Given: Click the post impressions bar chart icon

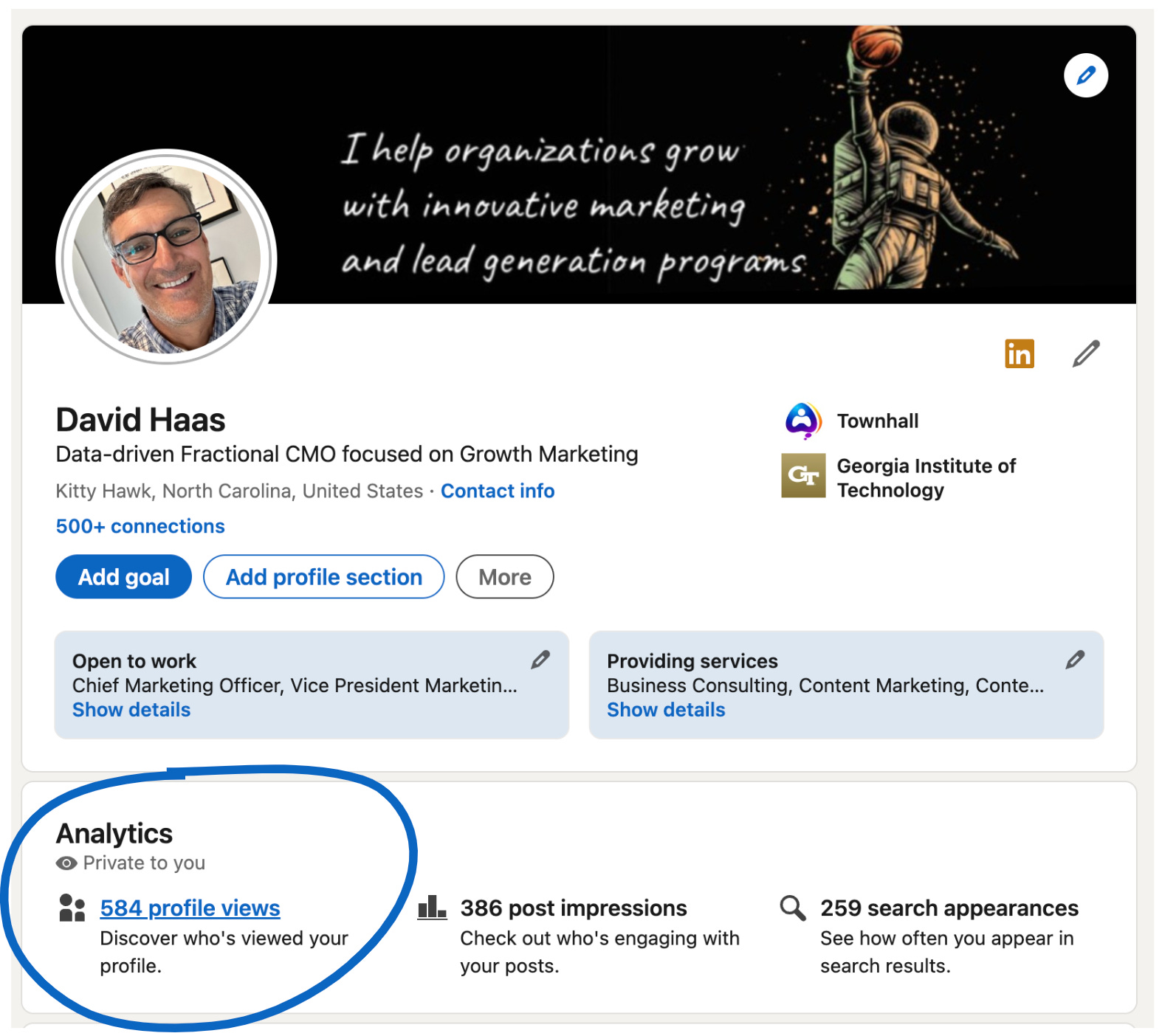Looking at the screenshot, I should coord(432,907).
